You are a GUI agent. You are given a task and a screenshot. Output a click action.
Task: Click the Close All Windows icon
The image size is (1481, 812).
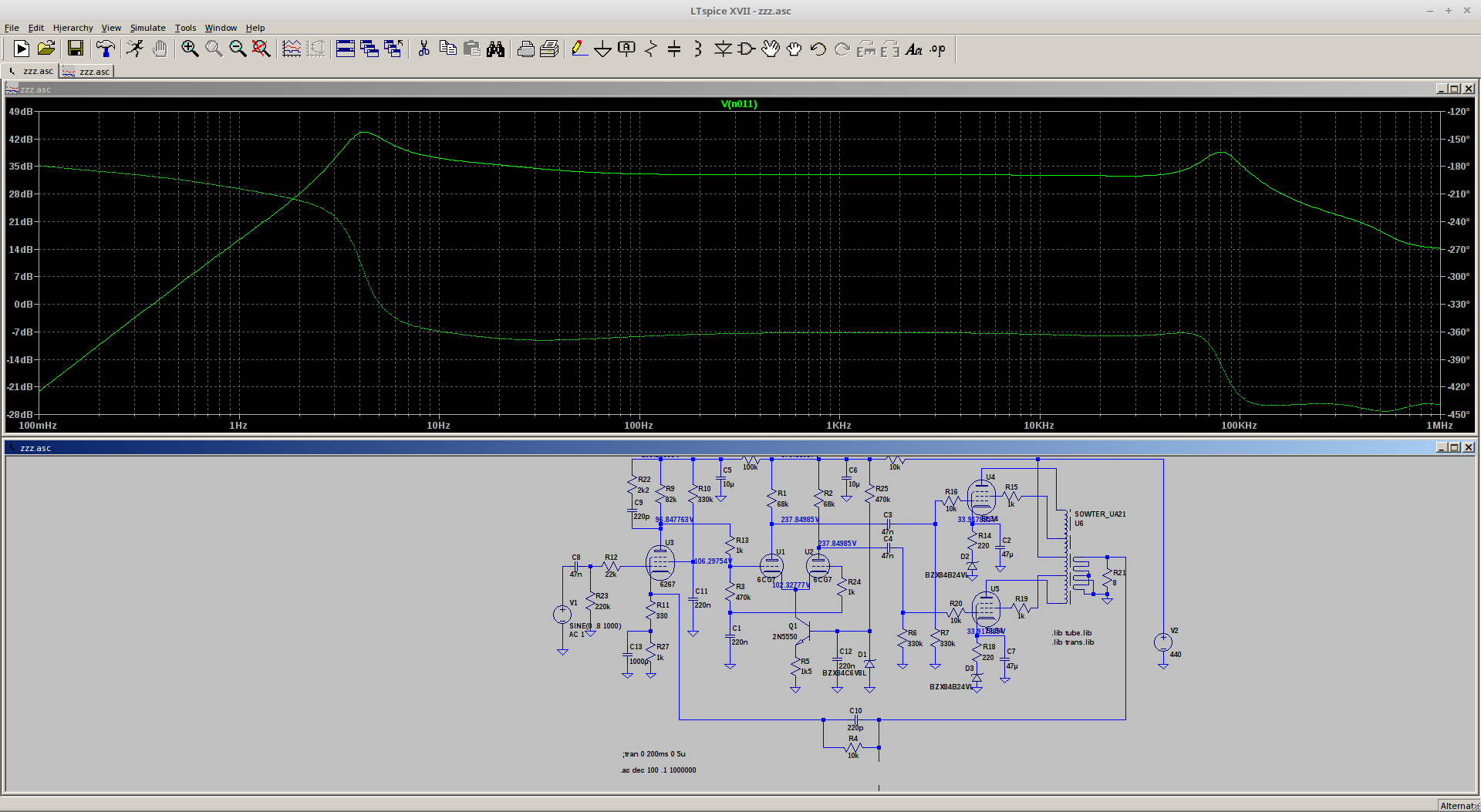393,49
